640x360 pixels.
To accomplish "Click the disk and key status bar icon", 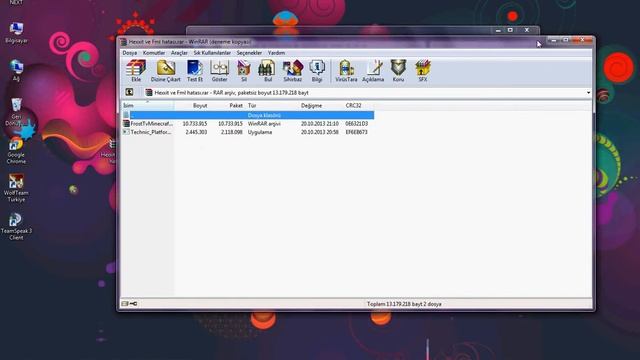I will [x=129, y=304].
